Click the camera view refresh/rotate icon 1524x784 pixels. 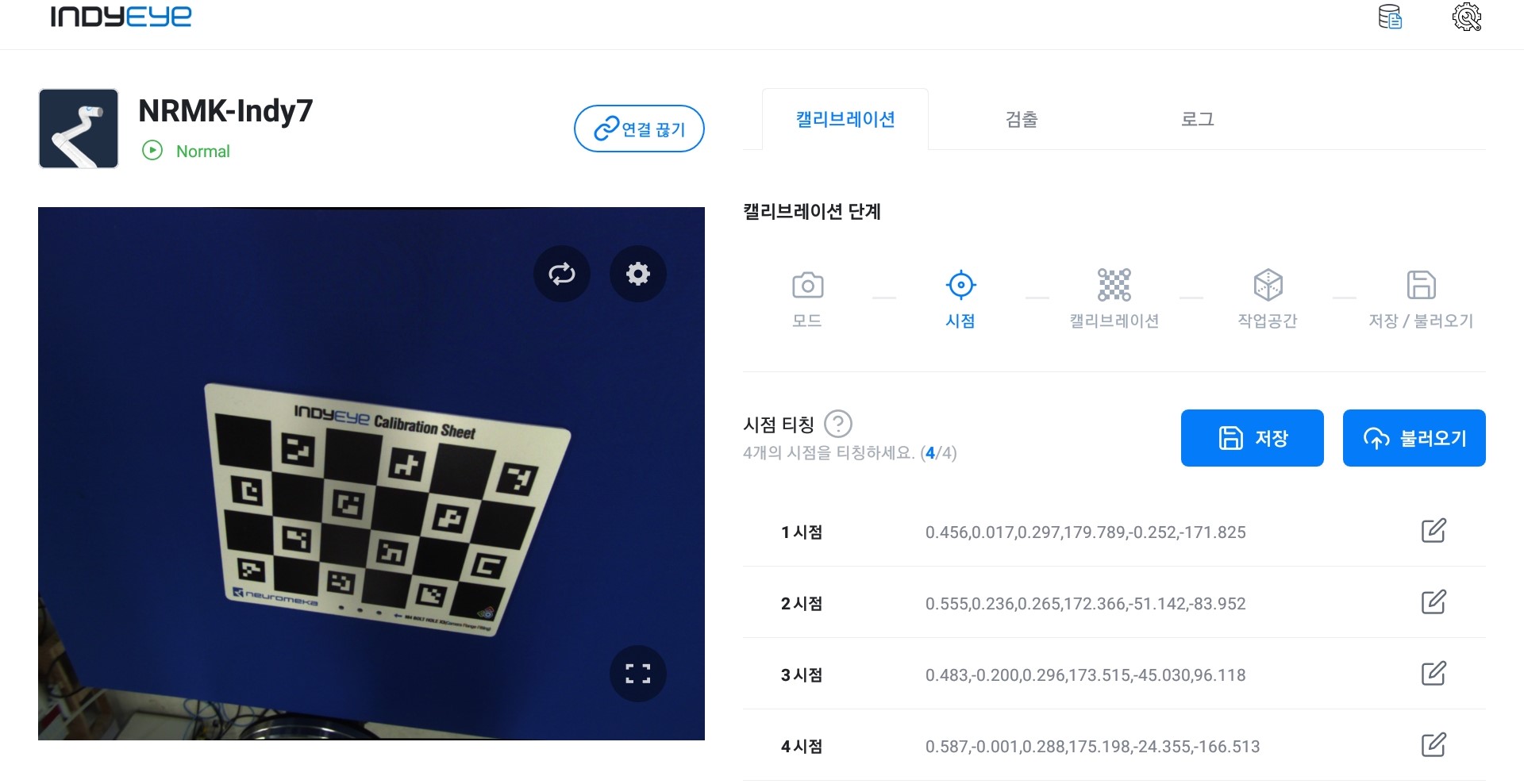[562, 275]
